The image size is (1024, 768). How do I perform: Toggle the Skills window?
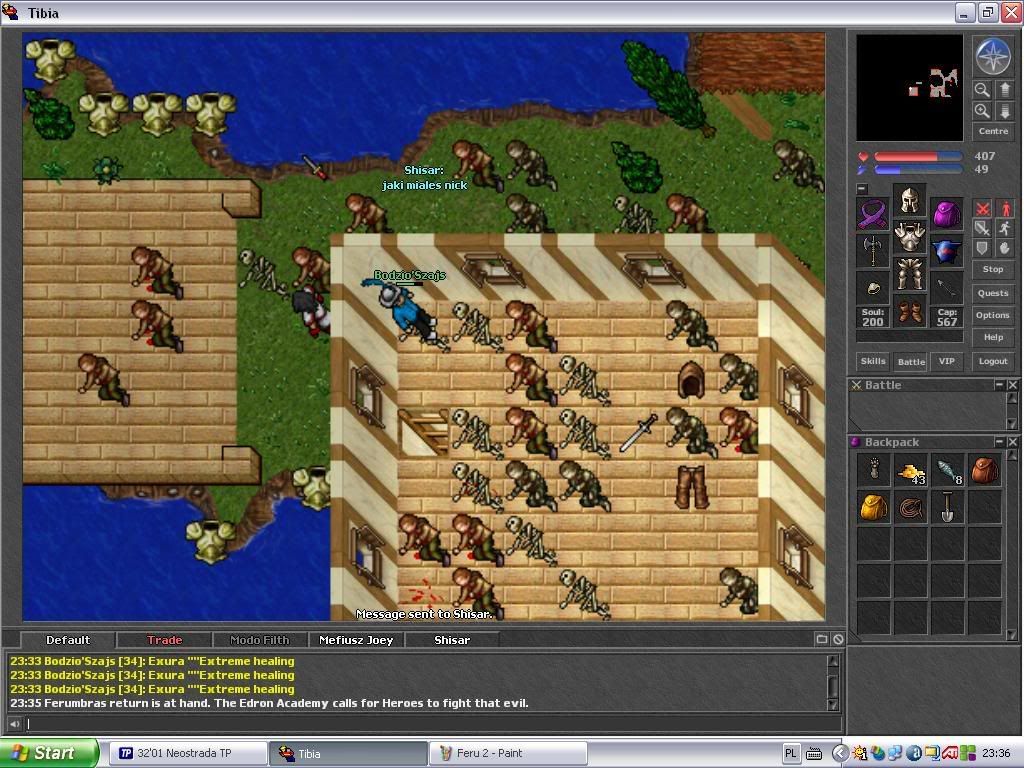pyautogui.click(x=873, y=361)
